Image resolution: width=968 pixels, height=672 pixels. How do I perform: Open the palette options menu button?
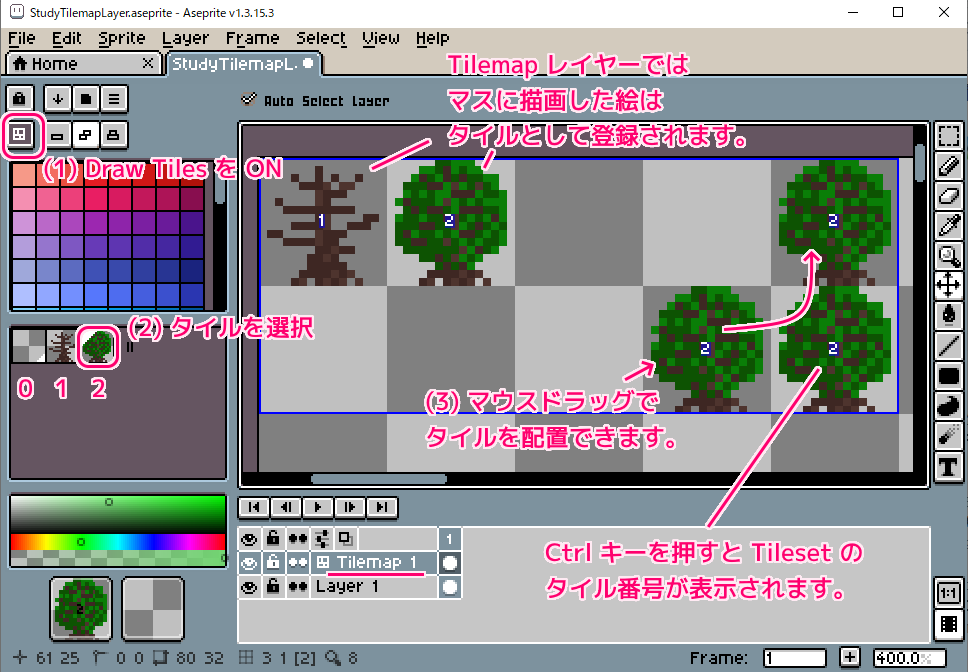pyautogui.click(x=114, y=99)
